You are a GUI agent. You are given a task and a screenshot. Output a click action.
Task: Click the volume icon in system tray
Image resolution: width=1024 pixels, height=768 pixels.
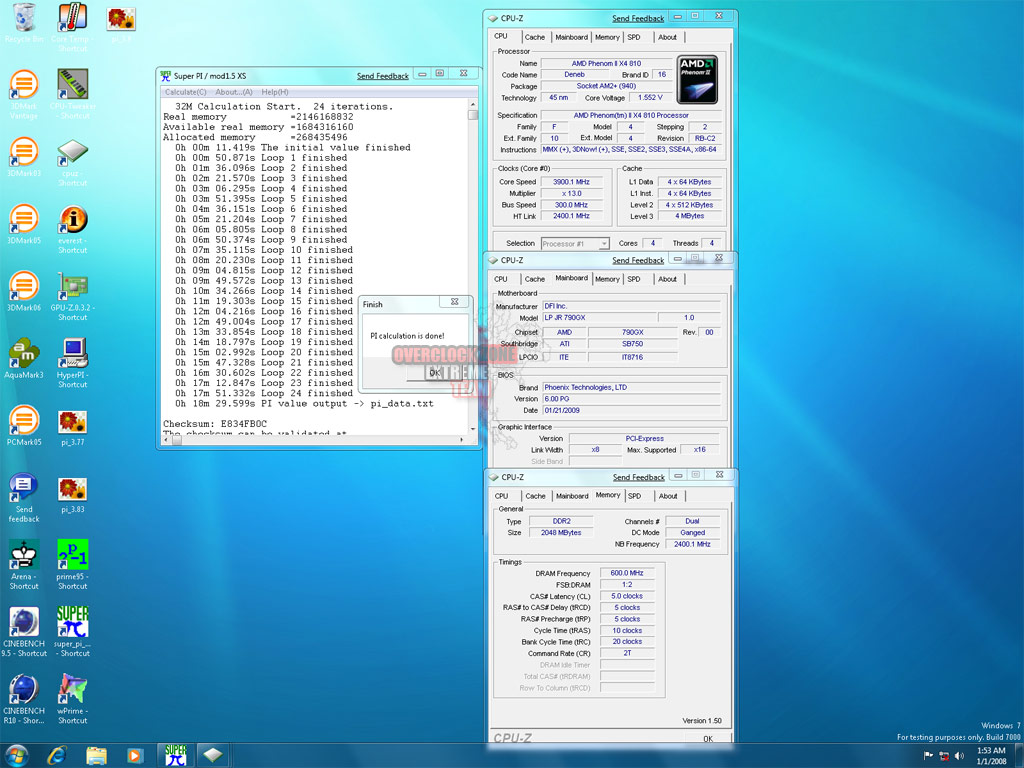959,756
